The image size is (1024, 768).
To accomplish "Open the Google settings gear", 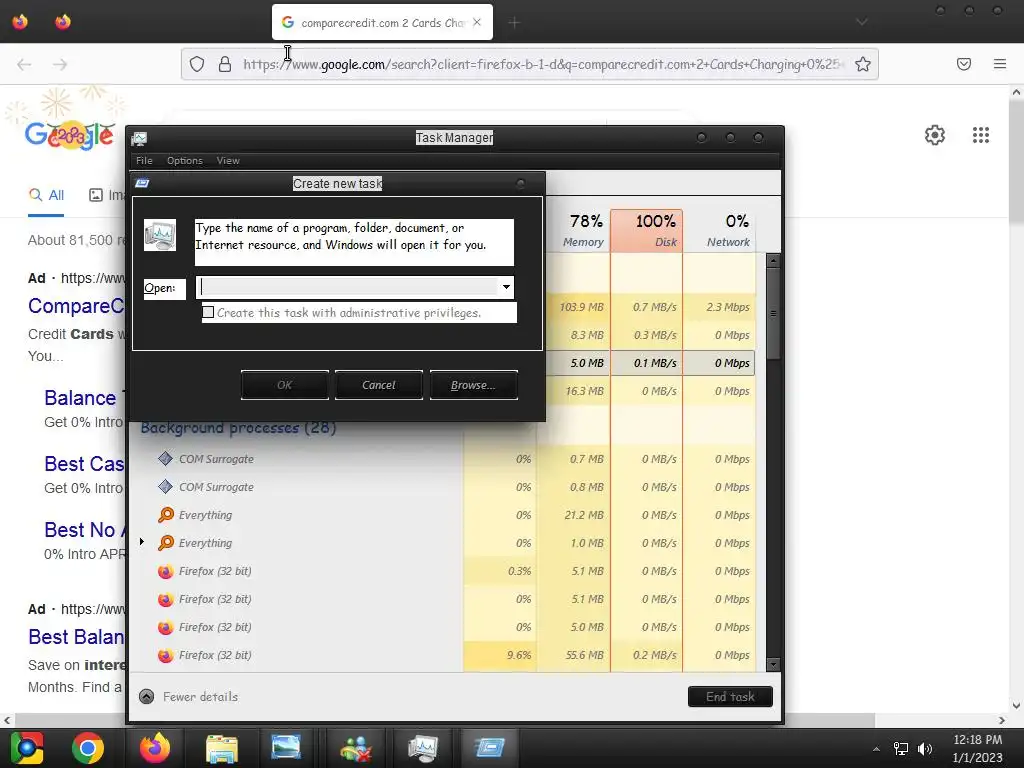I will click(x=935, y=135).
